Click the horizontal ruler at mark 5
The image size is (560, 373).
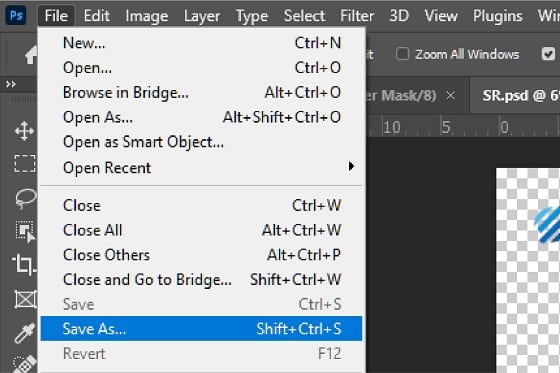click(445, 127)
